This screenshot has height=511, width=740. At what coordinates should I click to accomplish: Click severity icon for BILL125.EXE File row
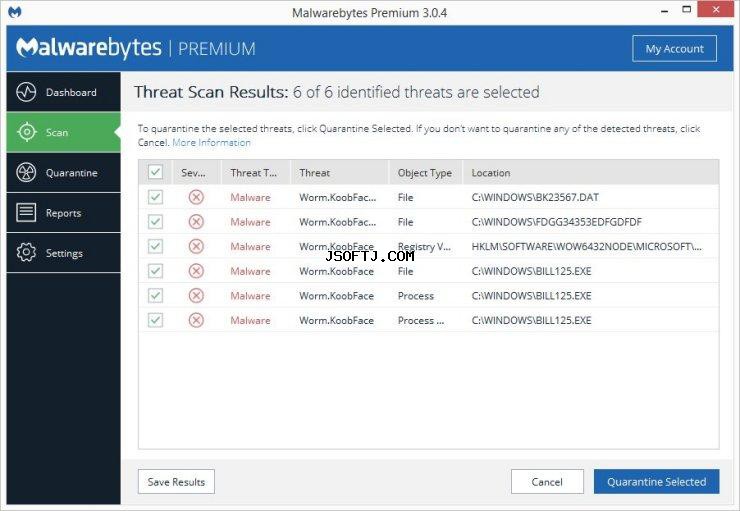(x=196, y=271)
